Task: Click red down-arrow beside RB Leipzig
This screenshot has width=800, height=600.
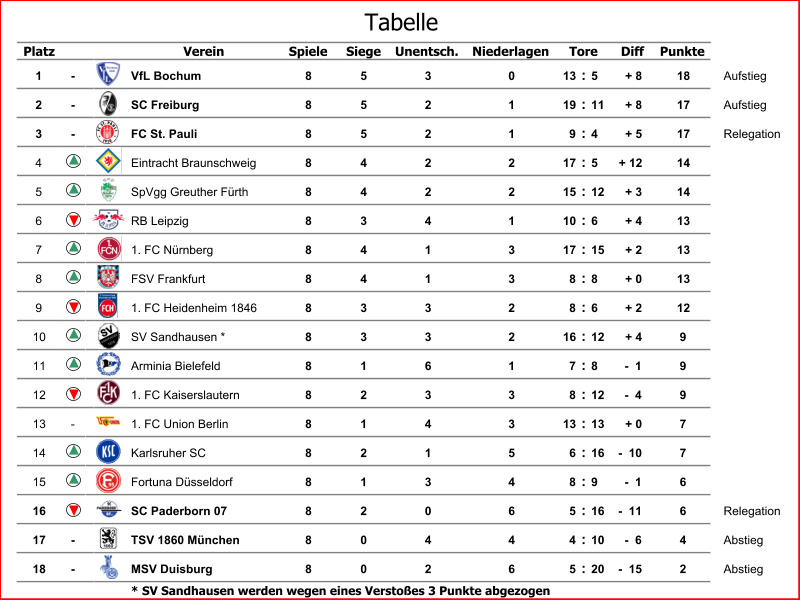Action: (73, 220)
